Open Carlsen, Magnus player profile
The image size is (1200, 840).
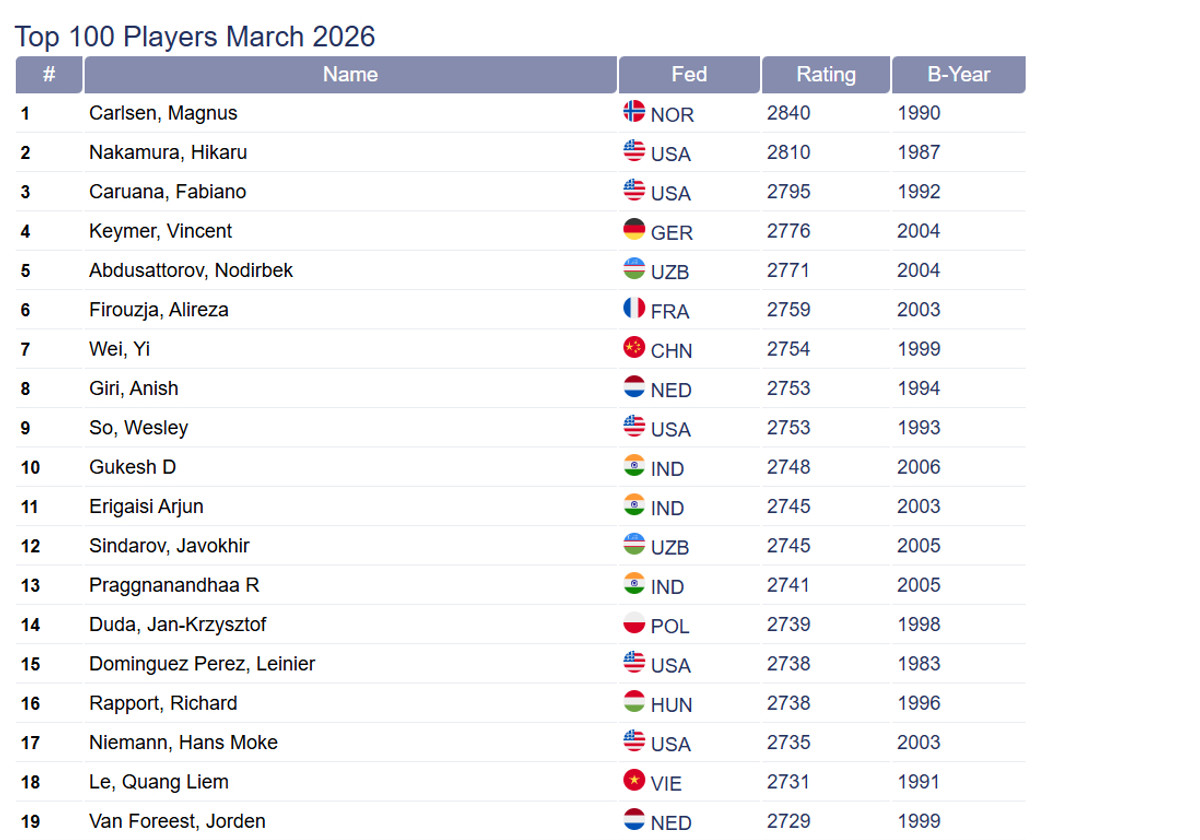coord(163,113)
